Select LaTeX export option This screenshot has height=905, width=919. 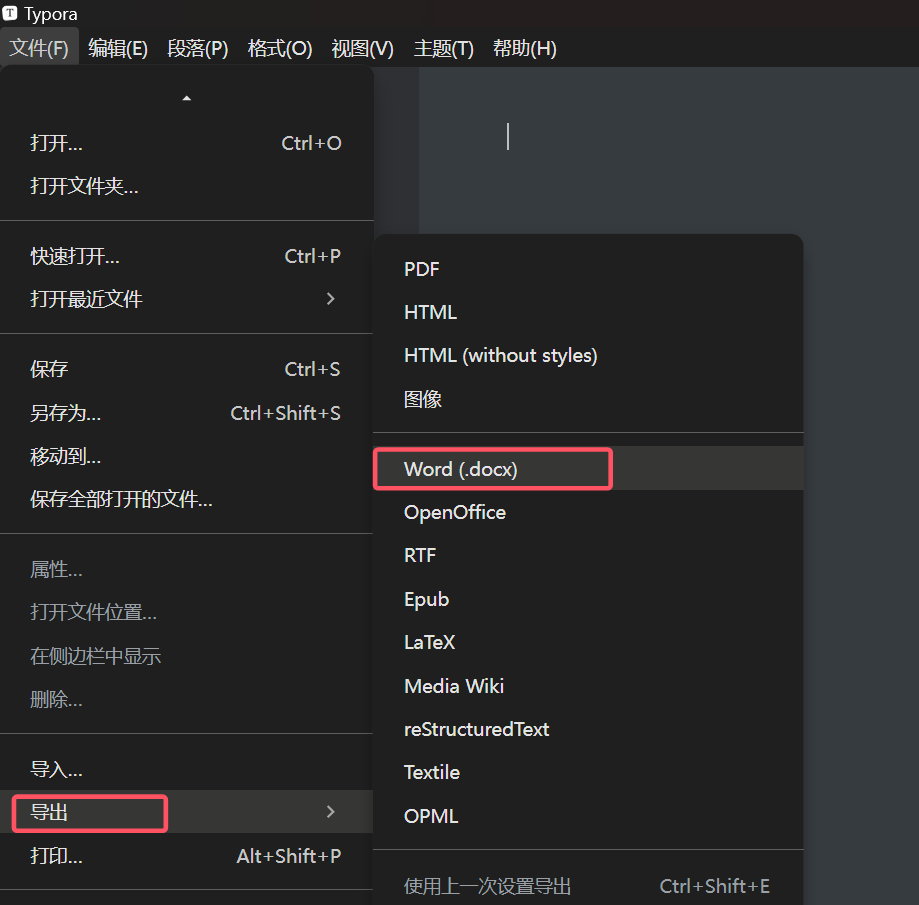588,642
